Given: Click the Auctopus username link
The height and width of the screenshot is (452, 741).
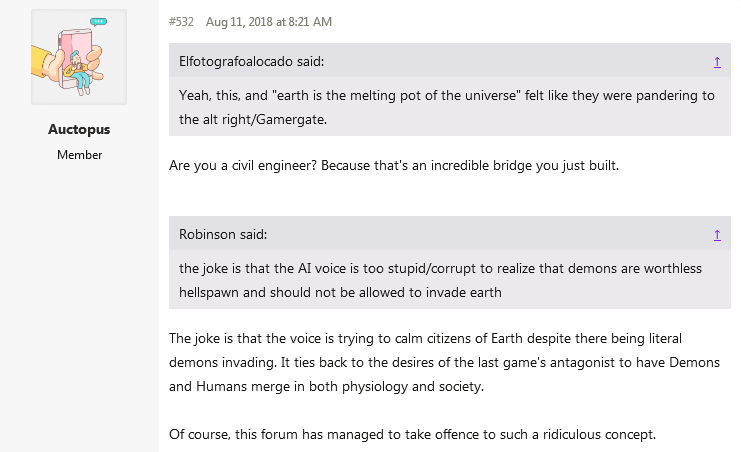Looking at the screenshot, I should click(79, 129).
